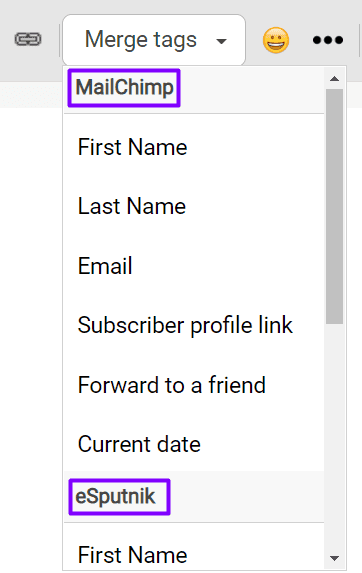Click the scrollbar down arrow

334,558
